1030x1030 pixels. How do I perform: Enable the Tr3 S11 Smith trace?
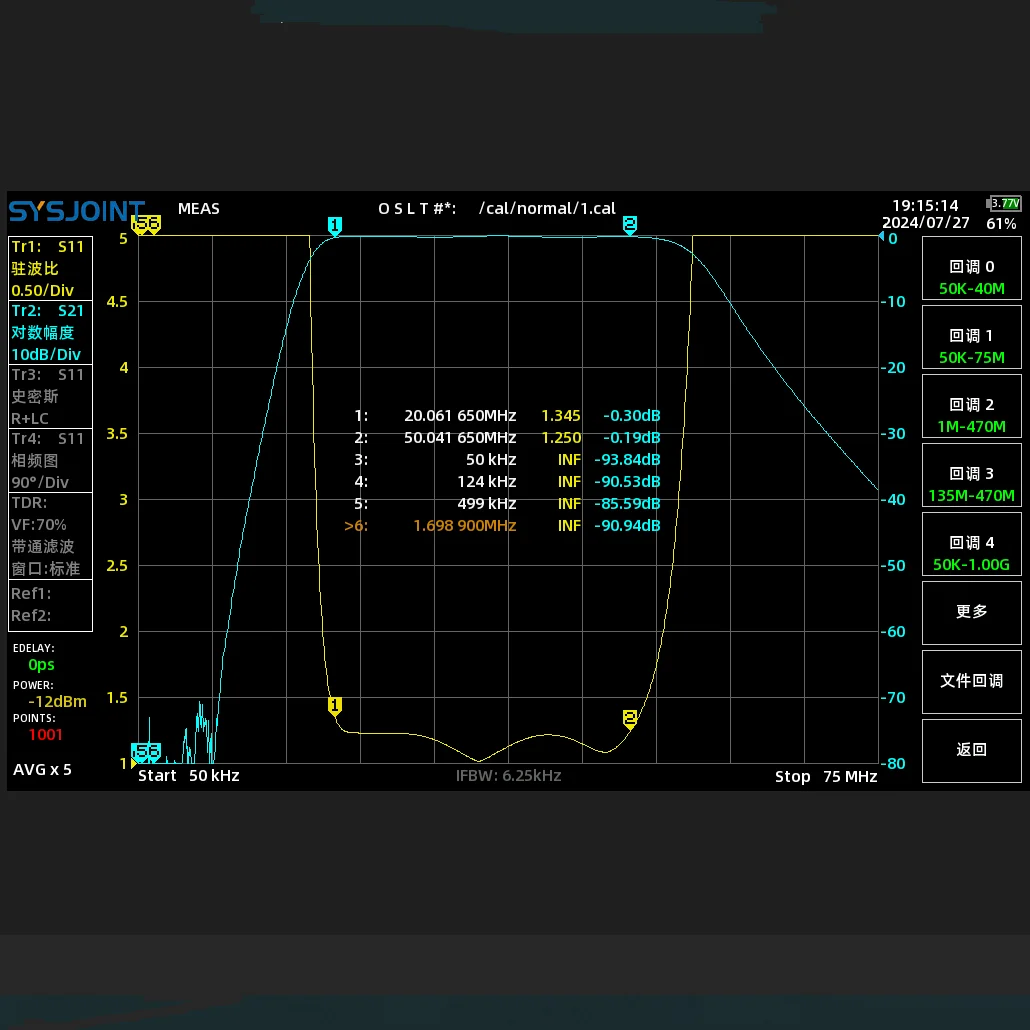click(x=50, y=397)
